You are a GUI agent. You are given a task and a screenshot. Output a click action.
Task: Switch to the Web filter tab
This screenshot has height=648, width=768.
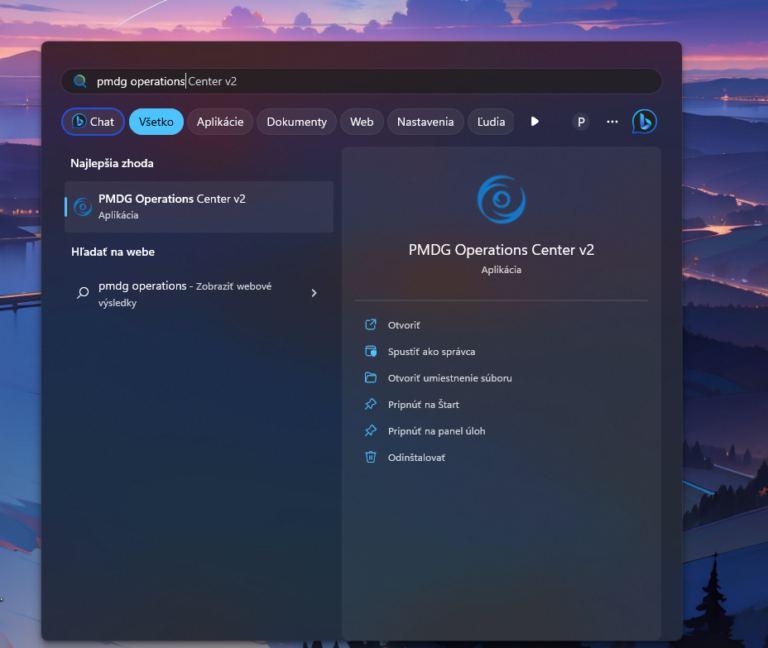click(x=361, y=121)
